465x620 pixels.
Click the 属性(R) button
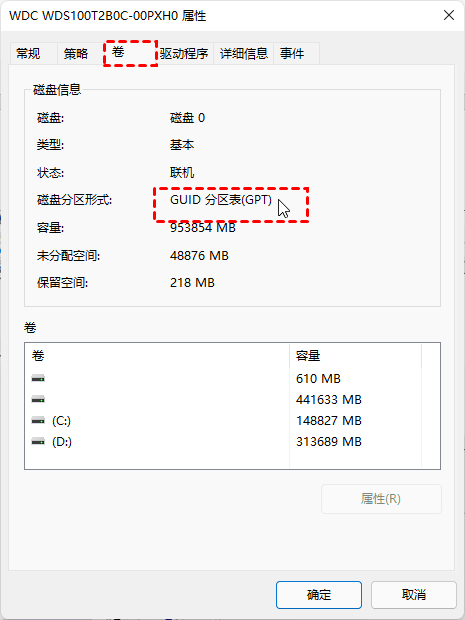click(x=381, y=499)
